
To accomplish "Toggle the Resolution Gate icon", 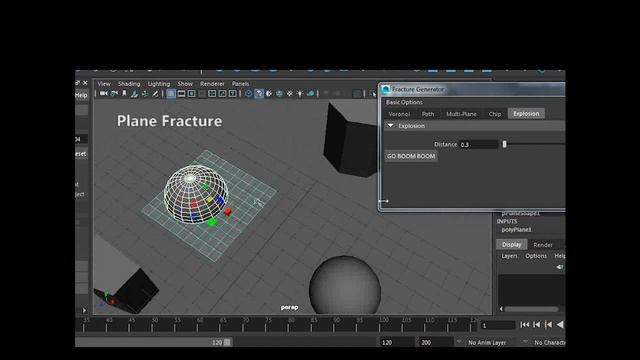I will 191,94.
